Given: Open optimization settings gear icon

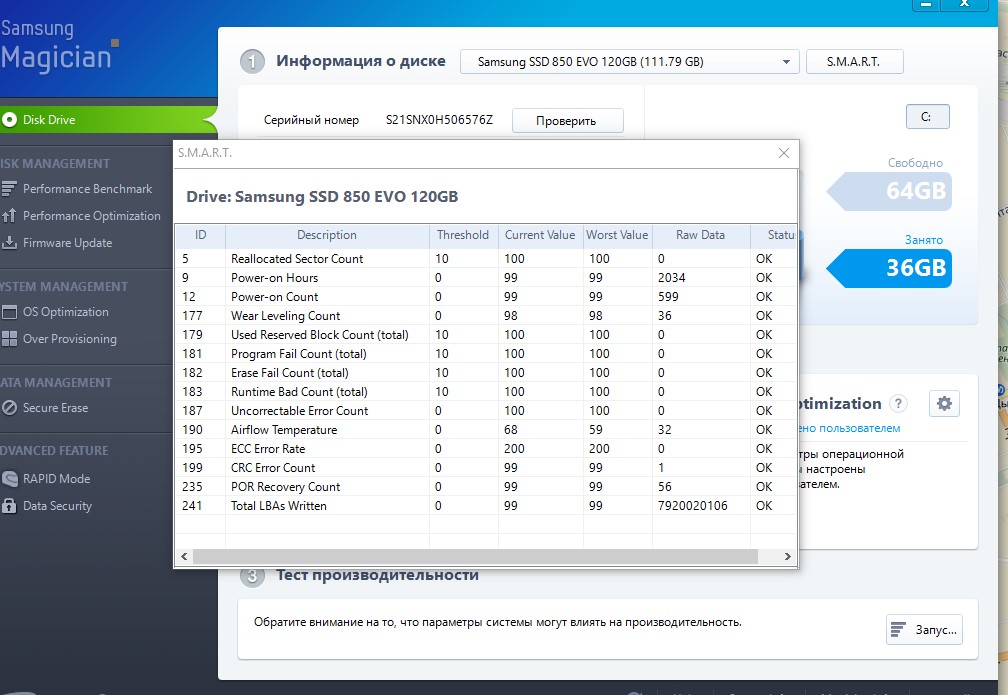Looking at the screenshot, I should [x=944, y=403].
